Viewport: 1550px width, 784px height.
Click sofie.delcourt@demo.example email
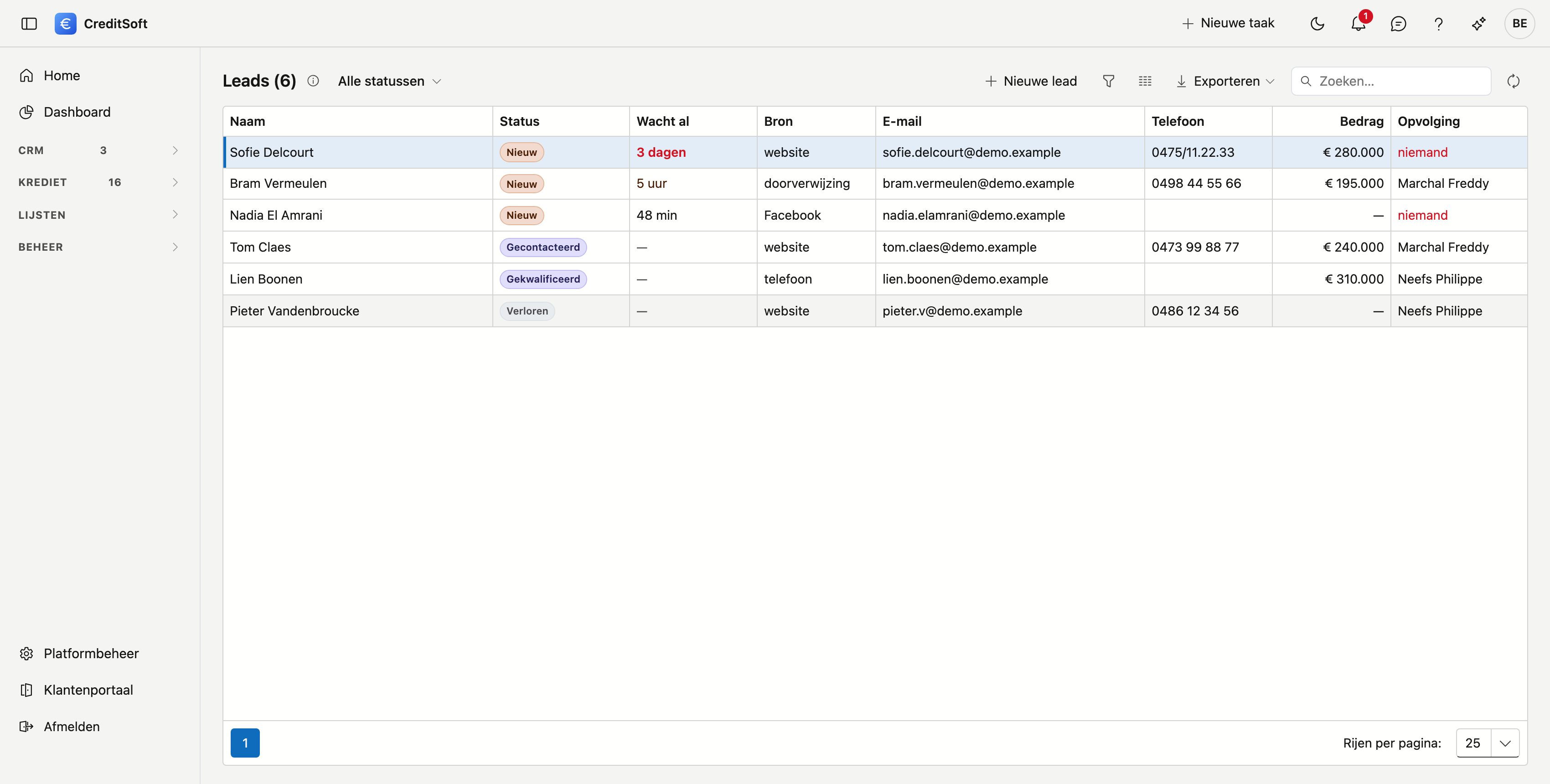tap(971, 152)
